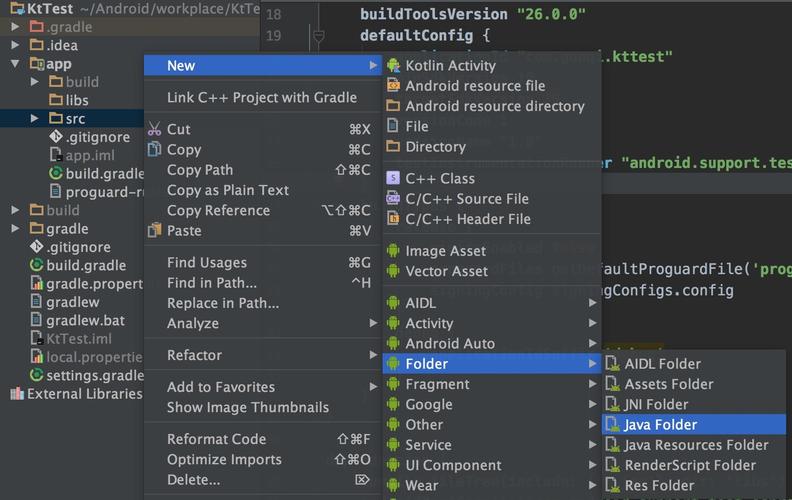Screen dimensions: 792x500
Task: Click the Vector Asset android icon
Action: tap(393, 271)
